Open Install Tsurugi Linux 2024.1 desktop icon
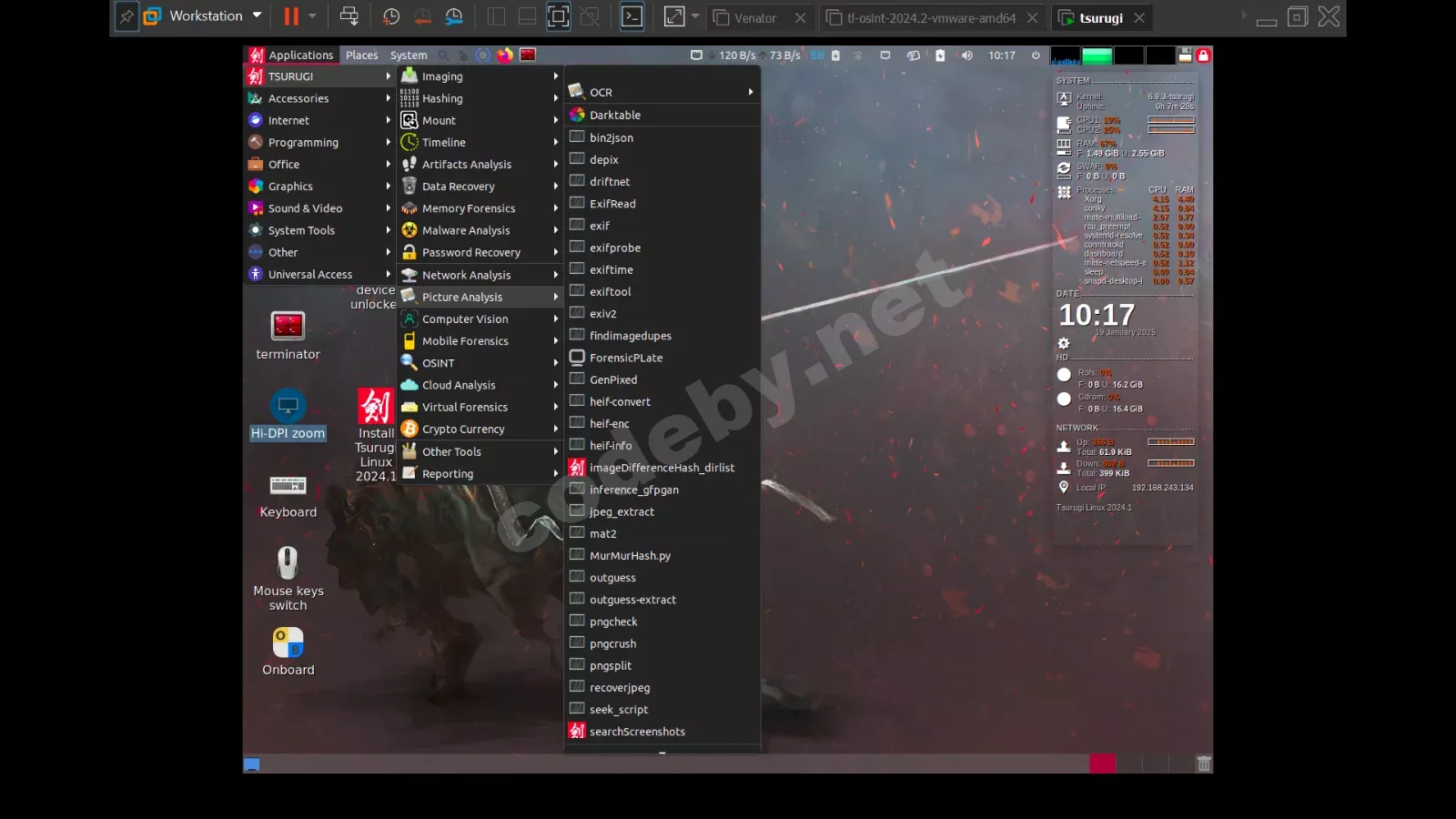 (375, 435)
